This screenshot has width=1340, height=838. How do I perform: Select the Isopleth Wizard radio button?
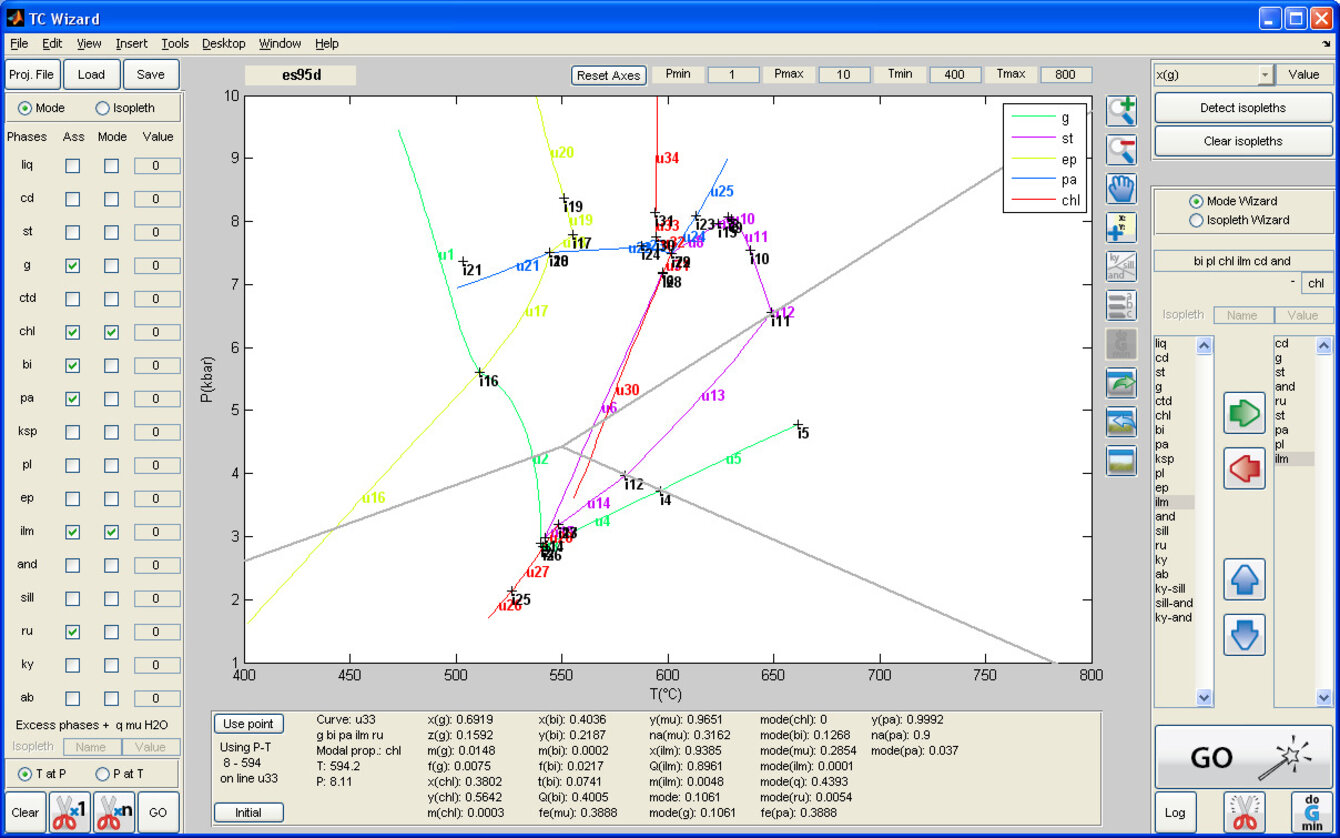1195,220
